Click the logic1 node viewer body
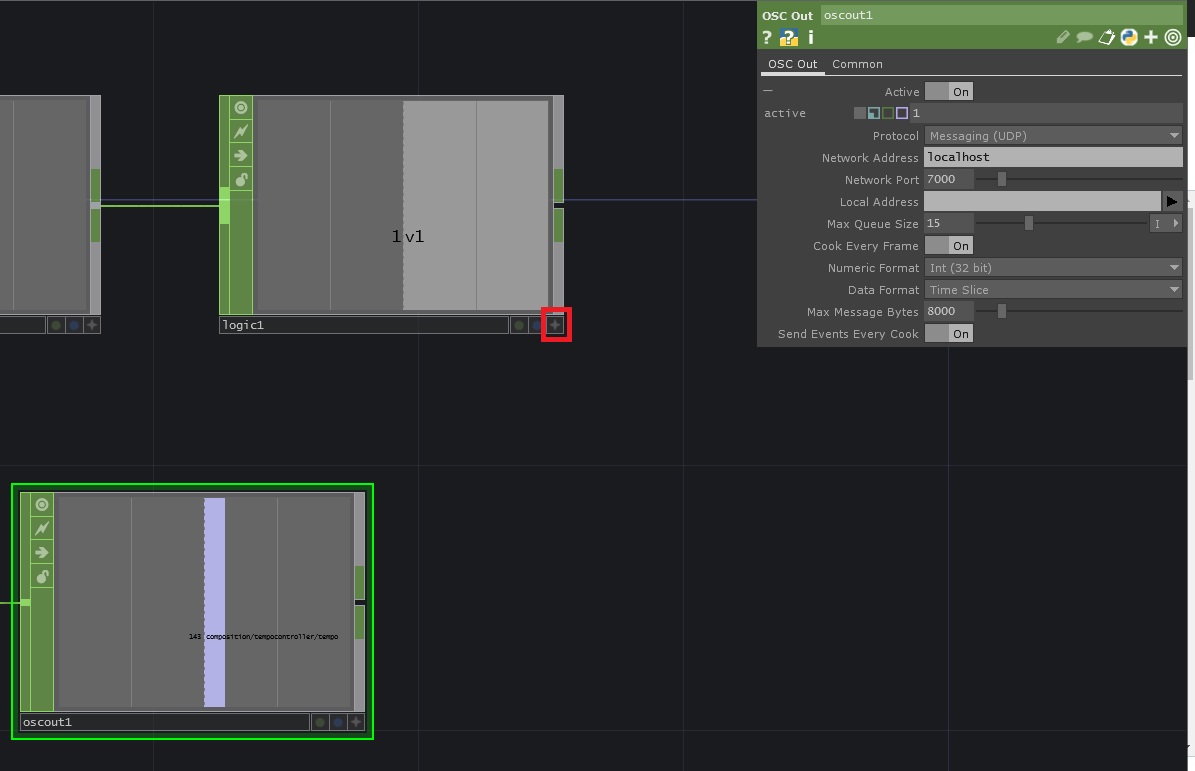This screenshot has width=1195, height=771. (402, 206)
